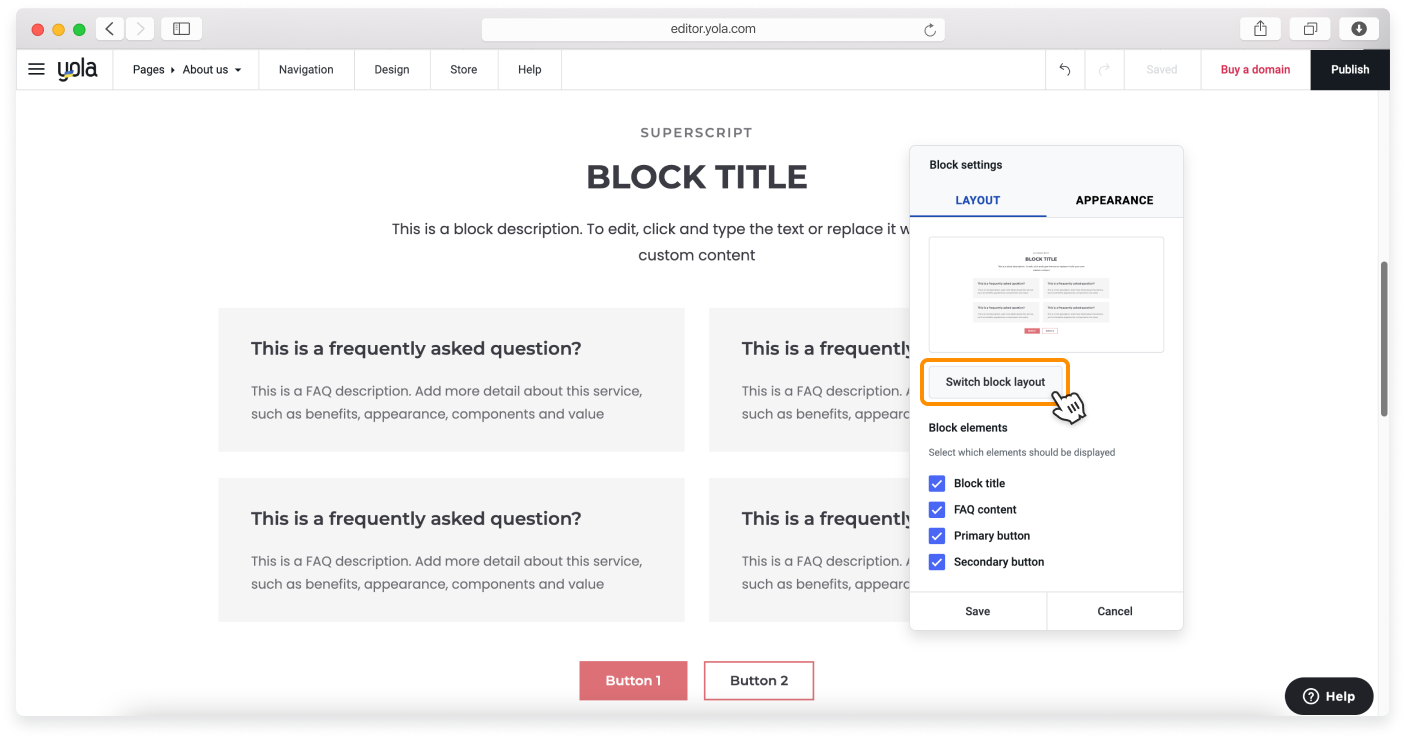Click the block layout preview thumbnail

(1046, 293)
